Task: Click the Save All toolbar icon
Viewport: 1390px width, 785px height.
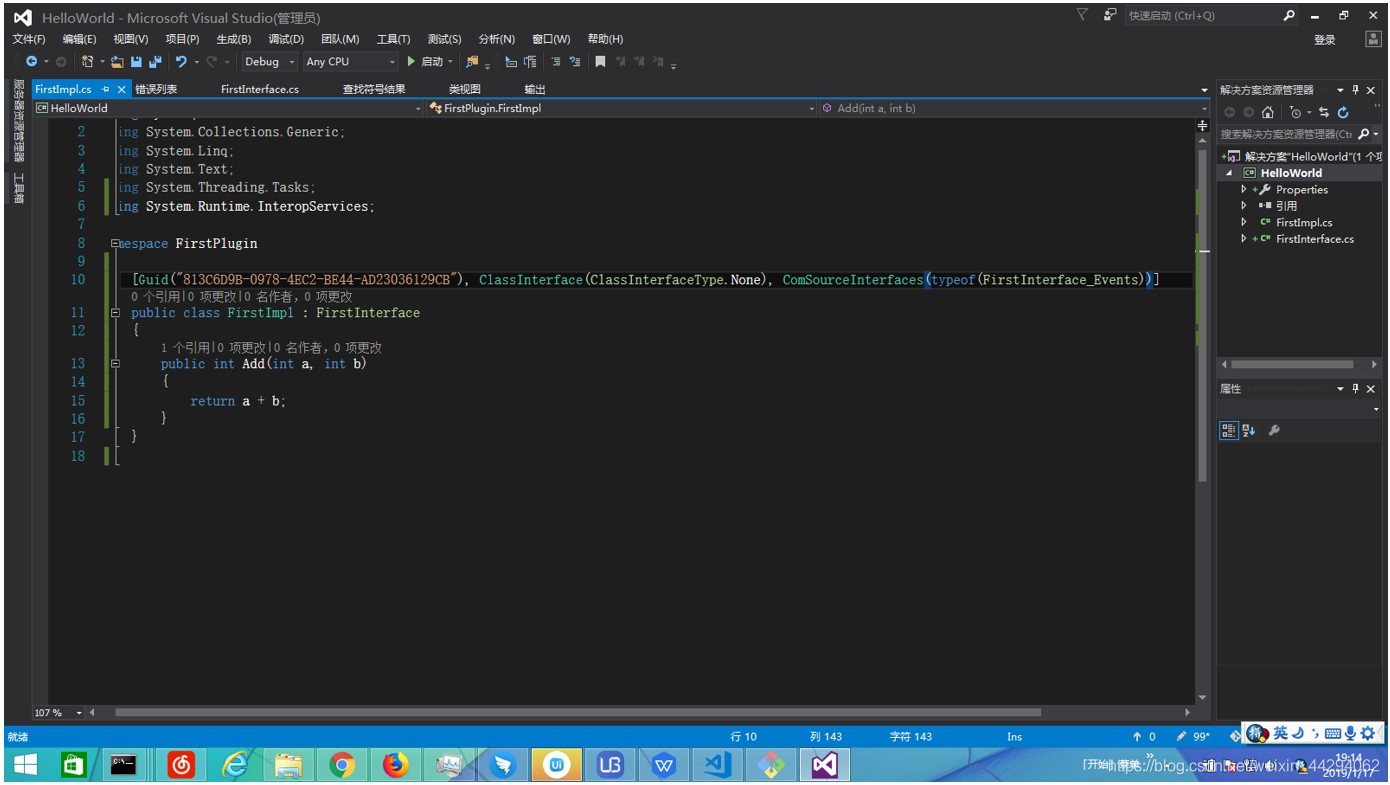Action: (155, 62)
